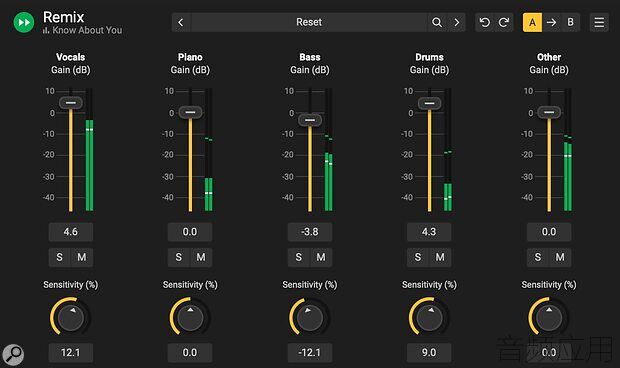620x368 pixels.
Task: Click the green Remix fast-forward logo icon
Action: (x=24, y=23)
